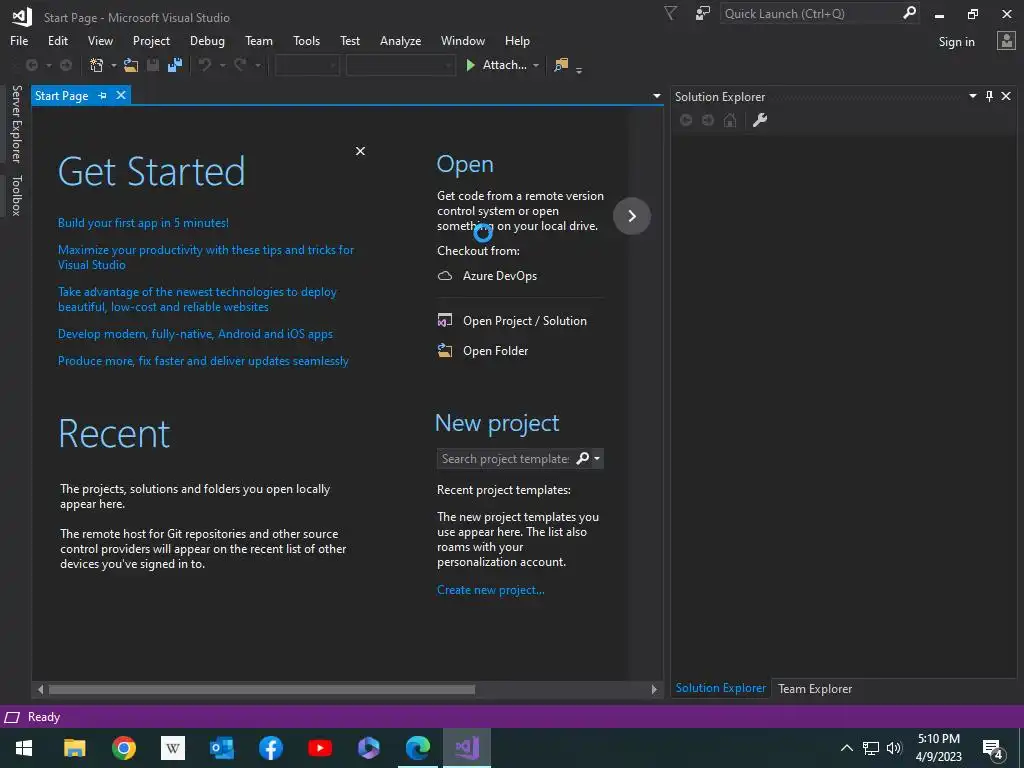Screen dimensions: 1024x768
Task: Dismiss the Get Started section with its X
Action: coord(360,151)
